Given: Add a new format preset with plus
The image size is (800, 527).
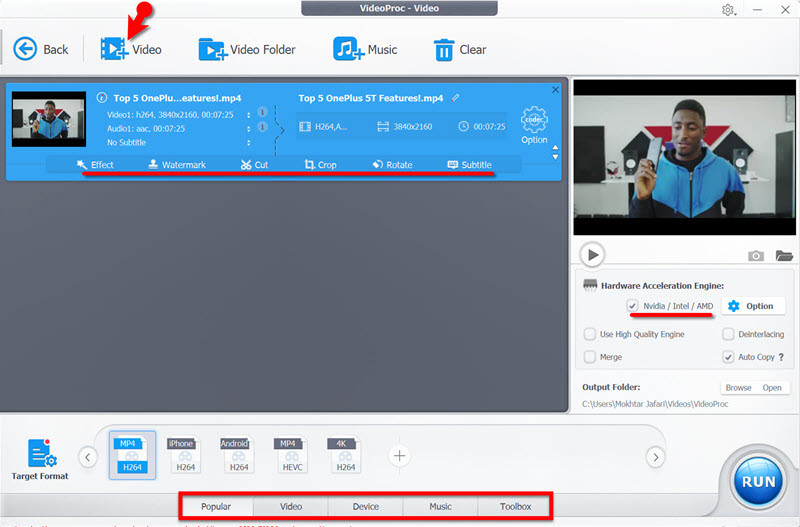Looking at the screenshot, I should (x=399, y=456).
